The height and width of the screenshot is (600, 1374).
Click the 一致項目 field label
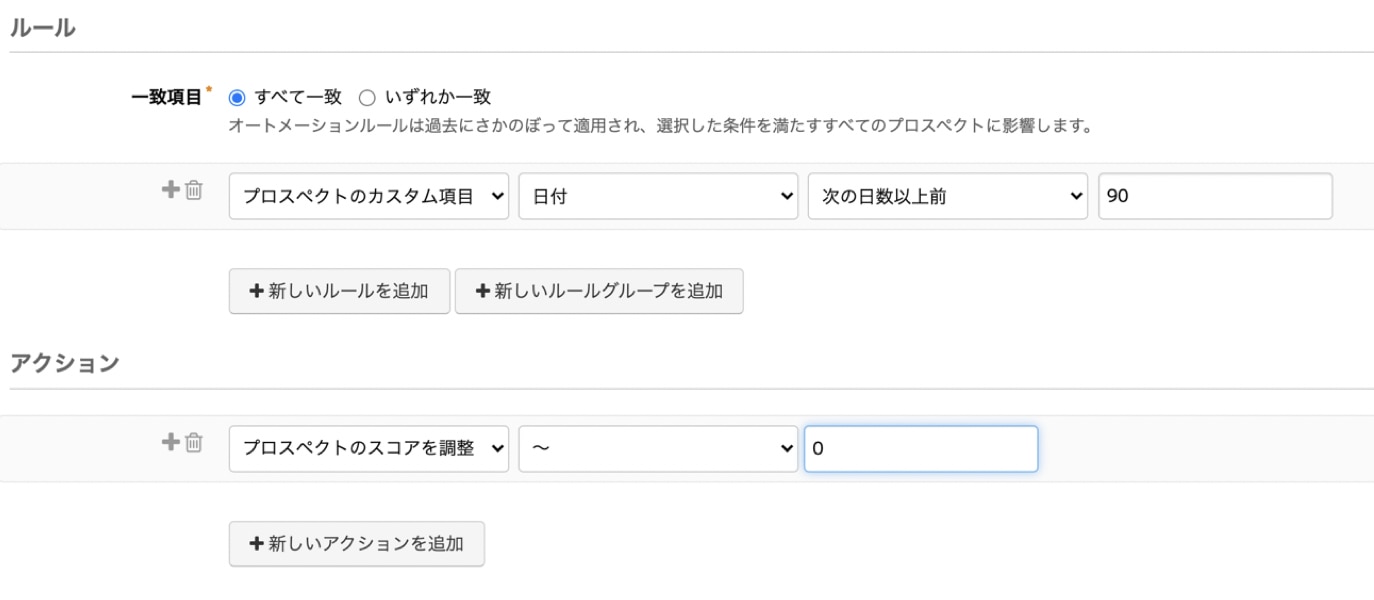point(167,98)
